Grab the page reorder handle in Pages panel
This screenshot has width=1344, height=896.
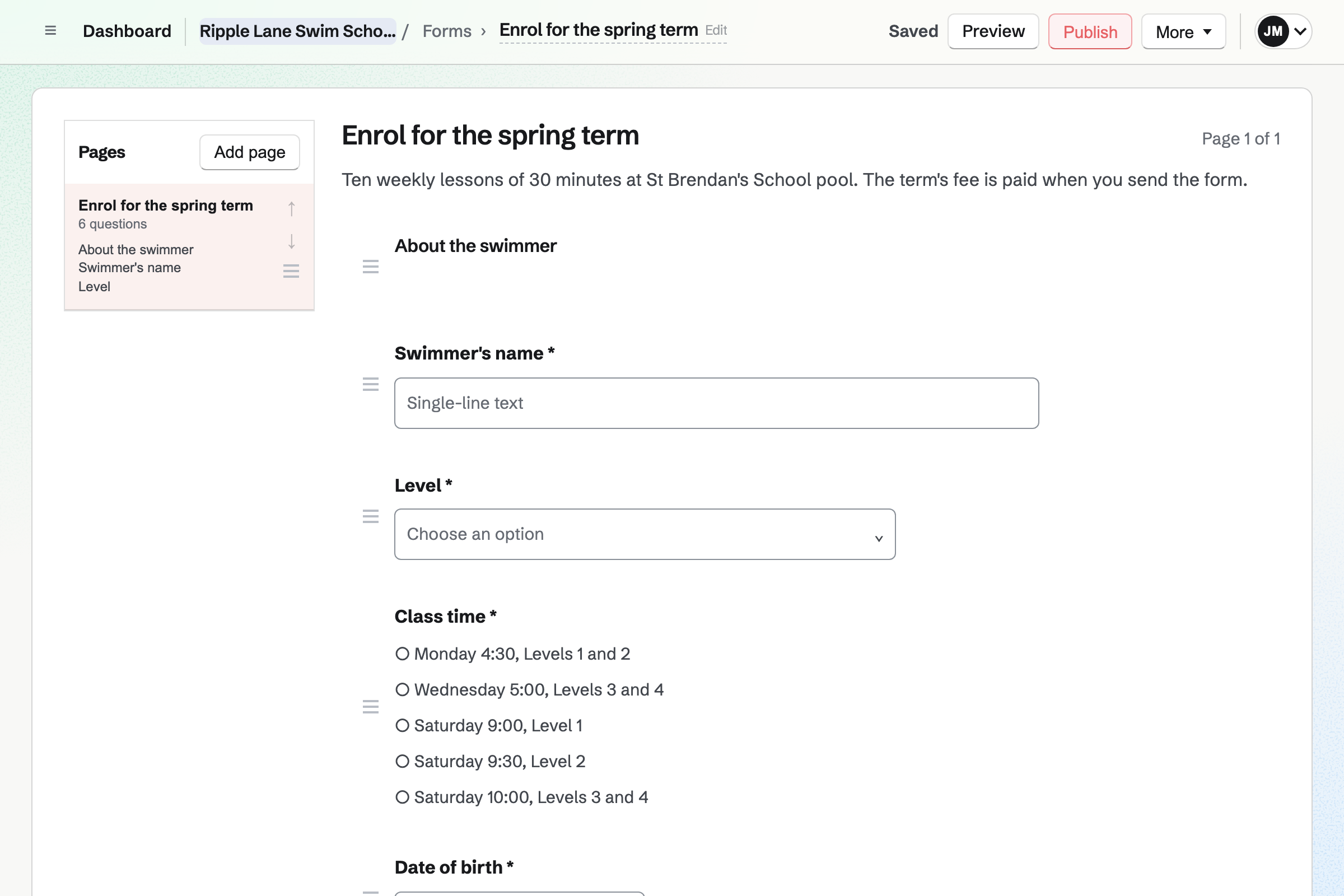[x=291, y=271]
